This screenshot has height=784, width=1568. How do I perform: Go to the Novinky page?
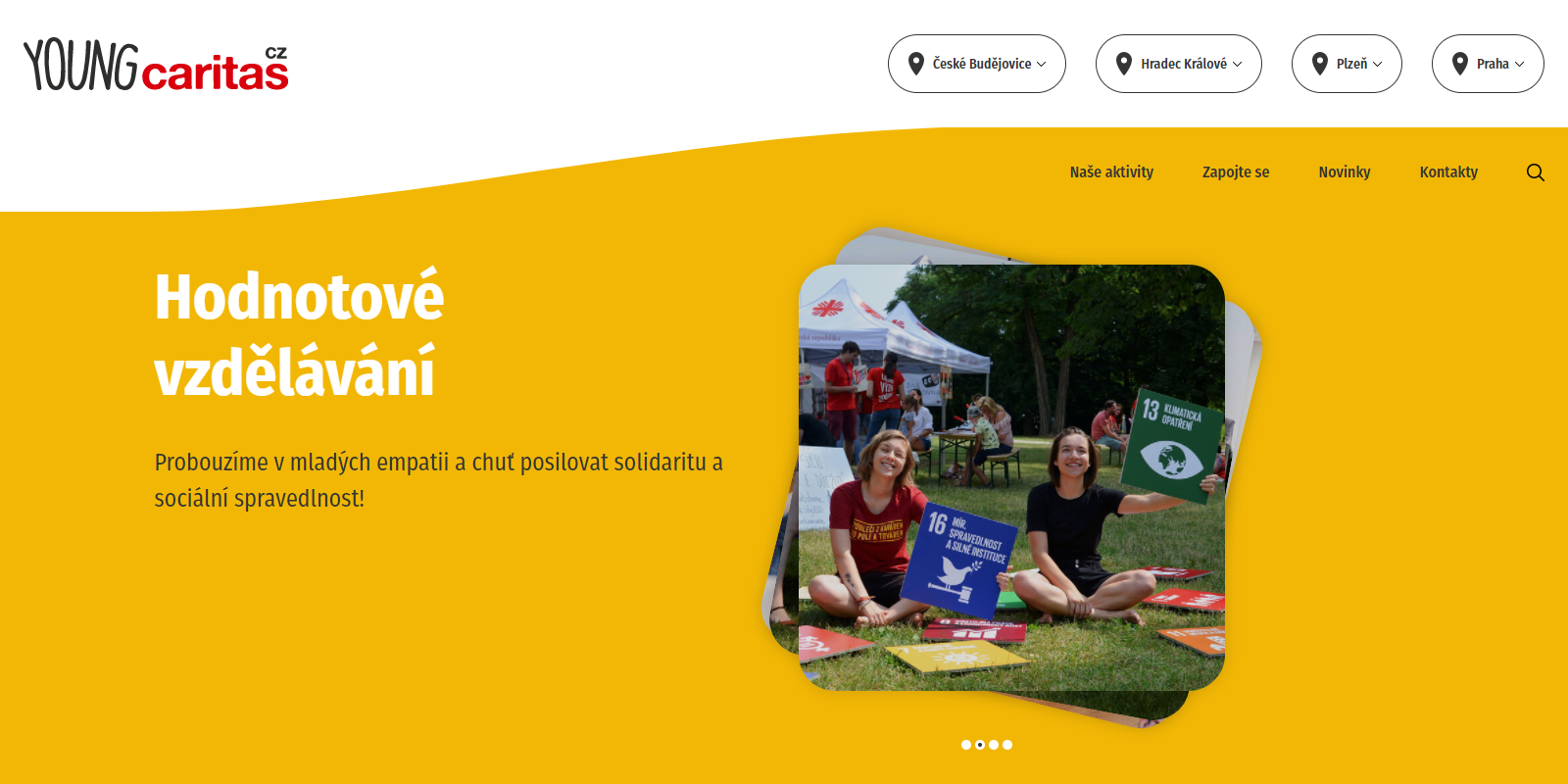tap(1345, 171)
